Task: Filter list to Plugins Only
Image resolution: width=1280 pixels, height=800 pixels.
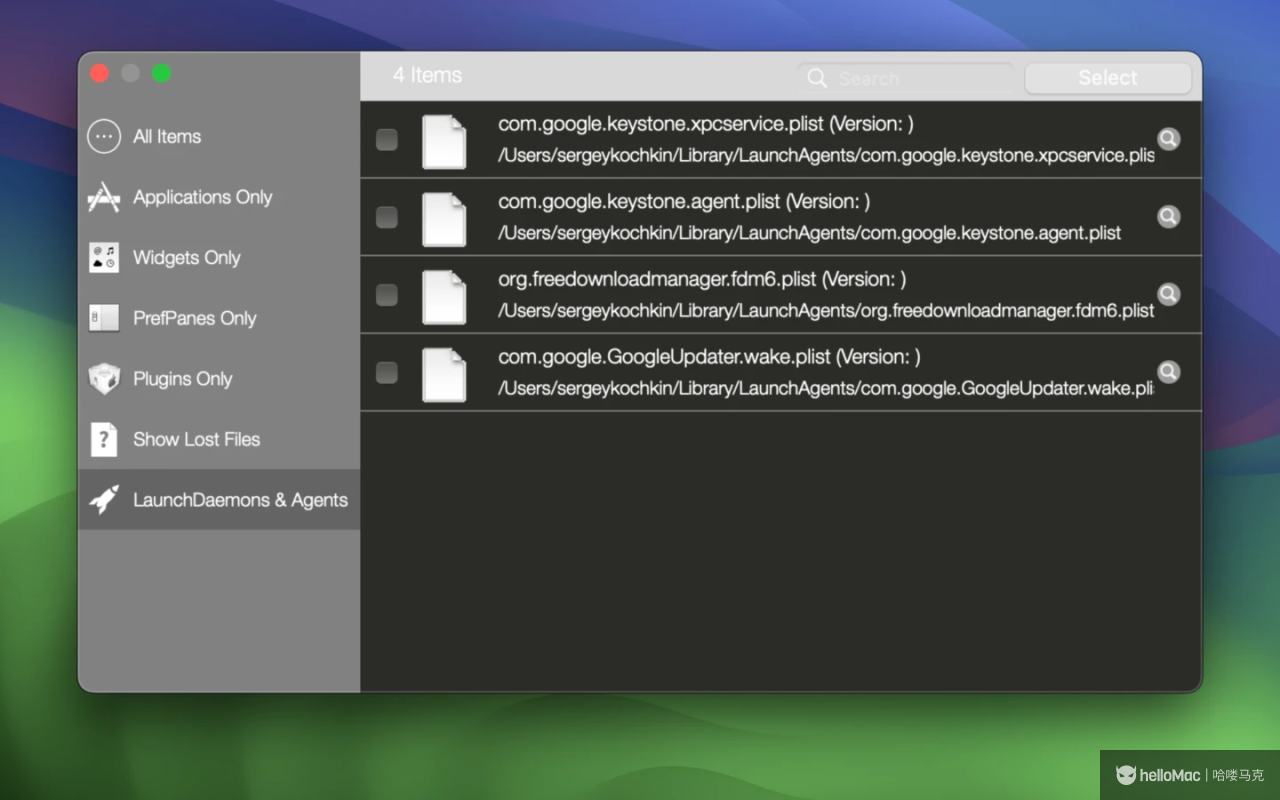Action: click(219, 379)
